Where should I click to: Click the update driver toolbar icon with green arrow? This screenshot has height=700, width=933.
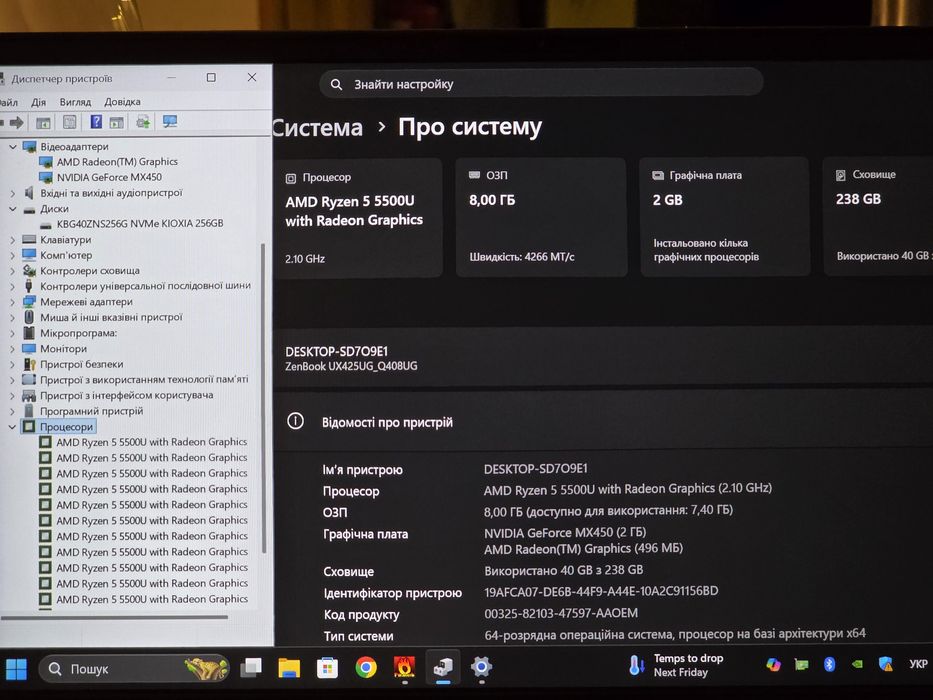(x=143, y=122)
